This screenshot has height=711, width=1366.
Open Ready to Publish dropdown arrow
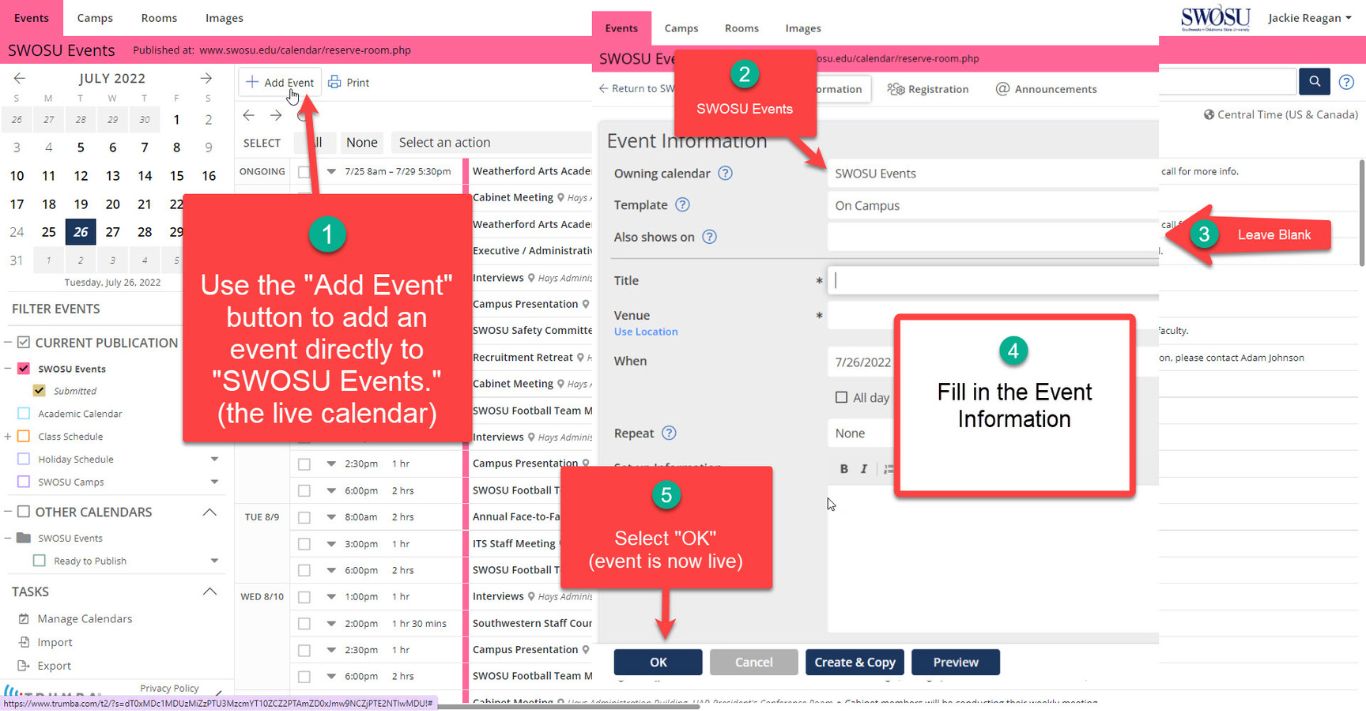coord(214,561)
